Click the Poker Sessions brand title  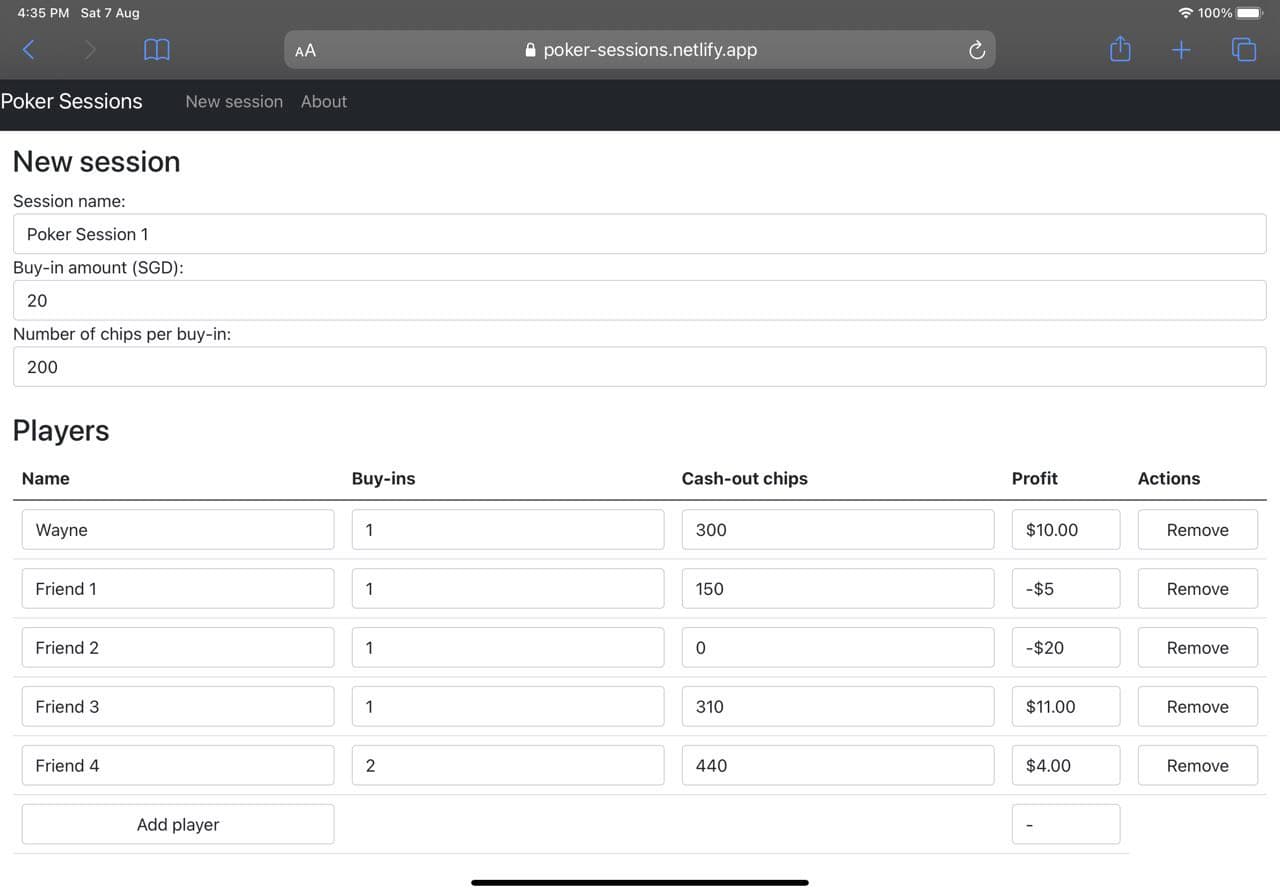tap(72, 102)
